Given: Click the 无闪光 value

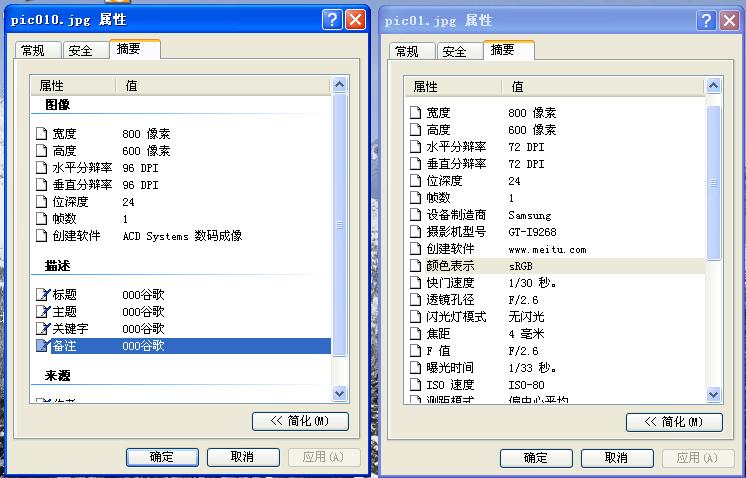Looking at the screenshot, I should click(526, 317).
